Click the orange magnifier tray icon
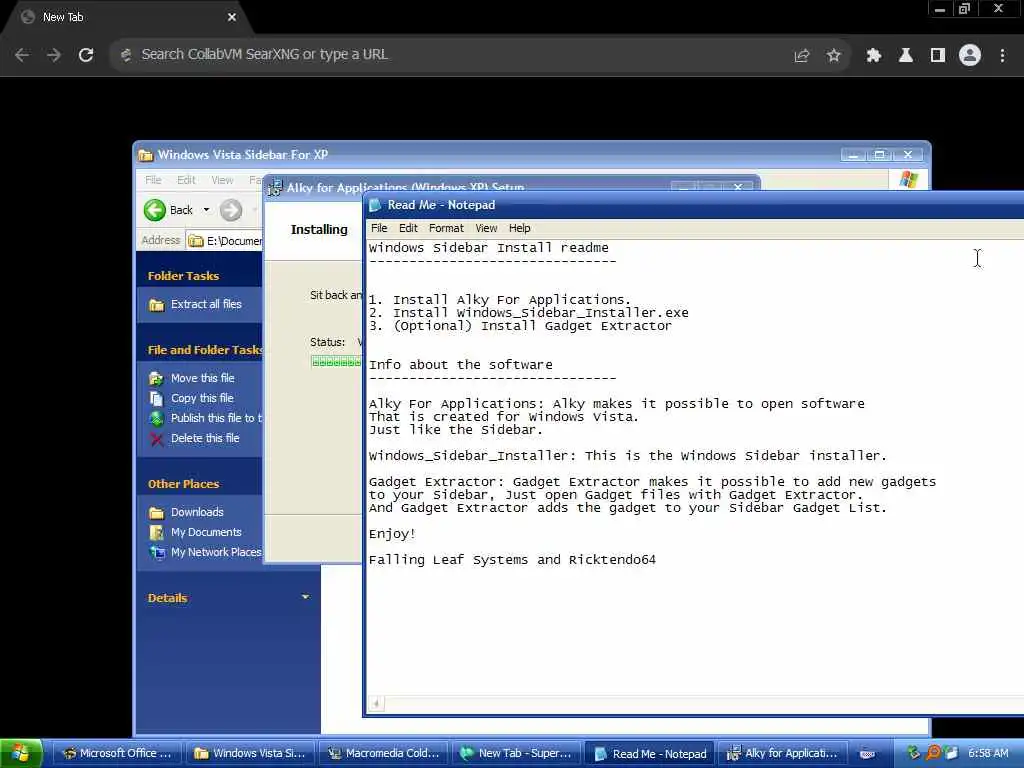The image size is (1024, 768). 933,753
